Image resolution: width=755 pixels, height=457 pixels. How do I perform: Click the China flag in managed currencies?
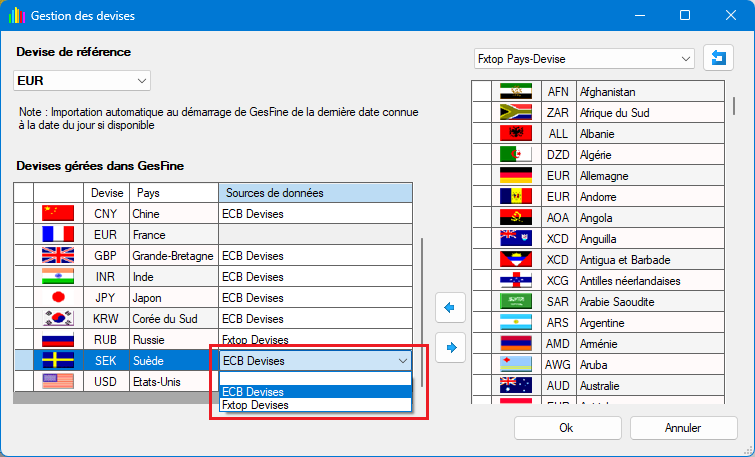tap(58, 213)
